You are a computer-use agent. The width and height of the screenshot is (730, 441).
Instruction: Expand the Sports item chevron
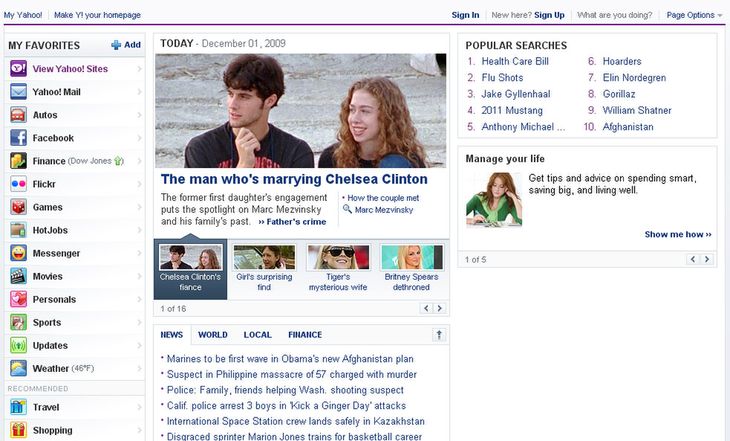pos(139,322)
